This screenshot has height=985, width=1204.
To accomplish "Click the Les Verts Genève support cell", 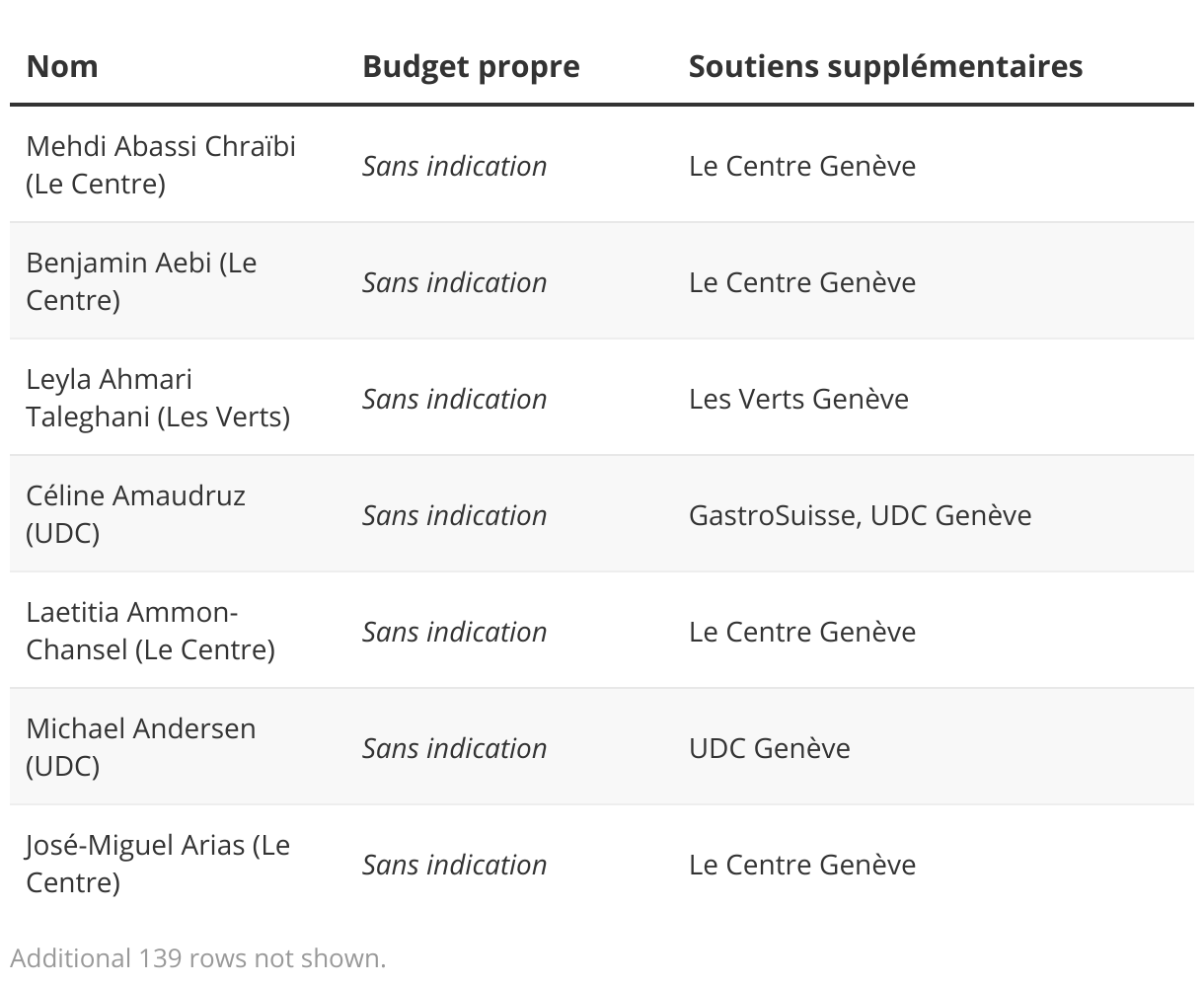I will pyautogui.click(x=798, y=399).
